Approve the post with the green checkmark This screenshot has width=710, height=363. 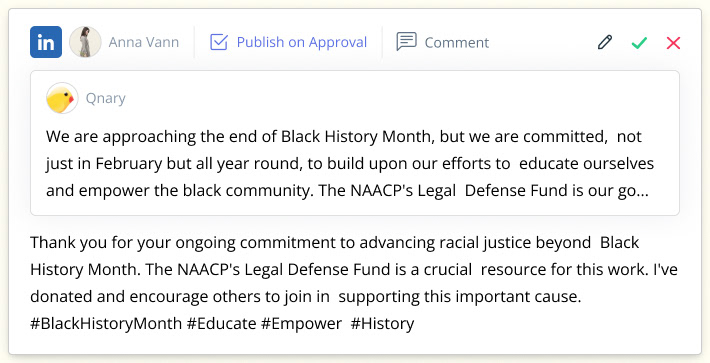tap(639, 43)
